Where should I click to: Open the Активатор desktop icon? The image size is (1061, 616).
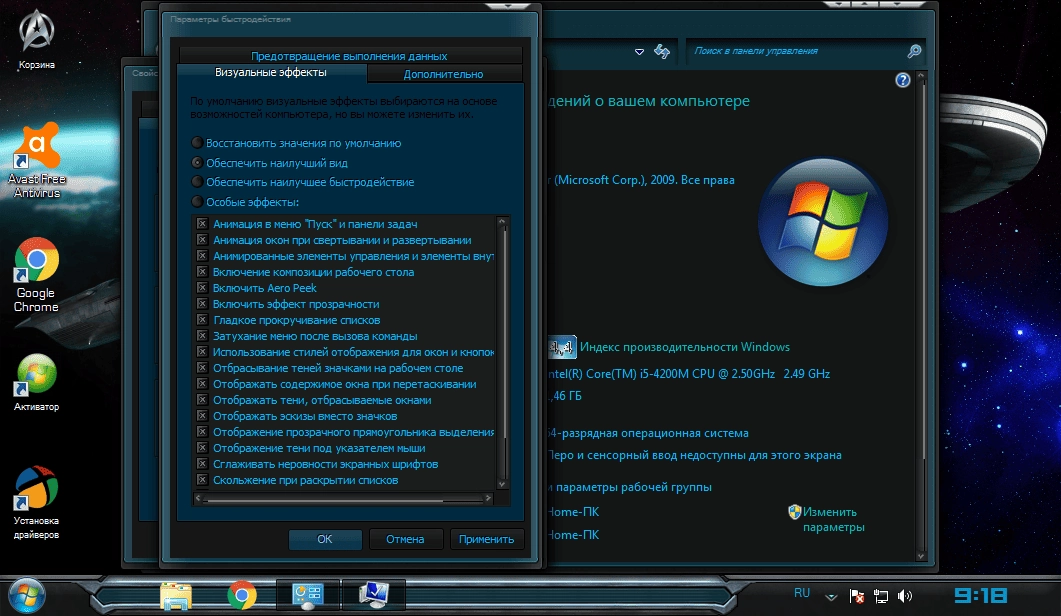[37, 382]
